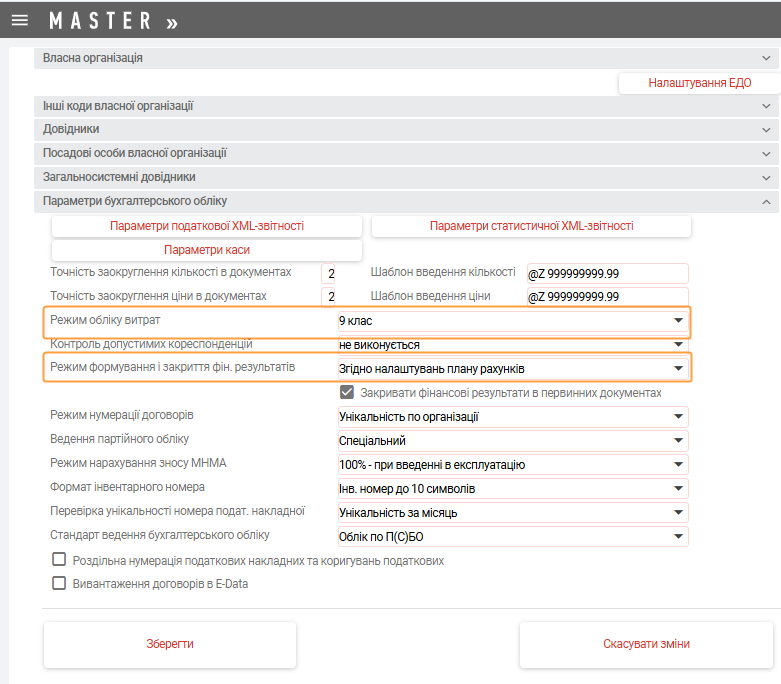Click label Точність заокруглення ціни в документах
Image resolution: width=781 pixels, height=684 pixels.
click(158, 296)
